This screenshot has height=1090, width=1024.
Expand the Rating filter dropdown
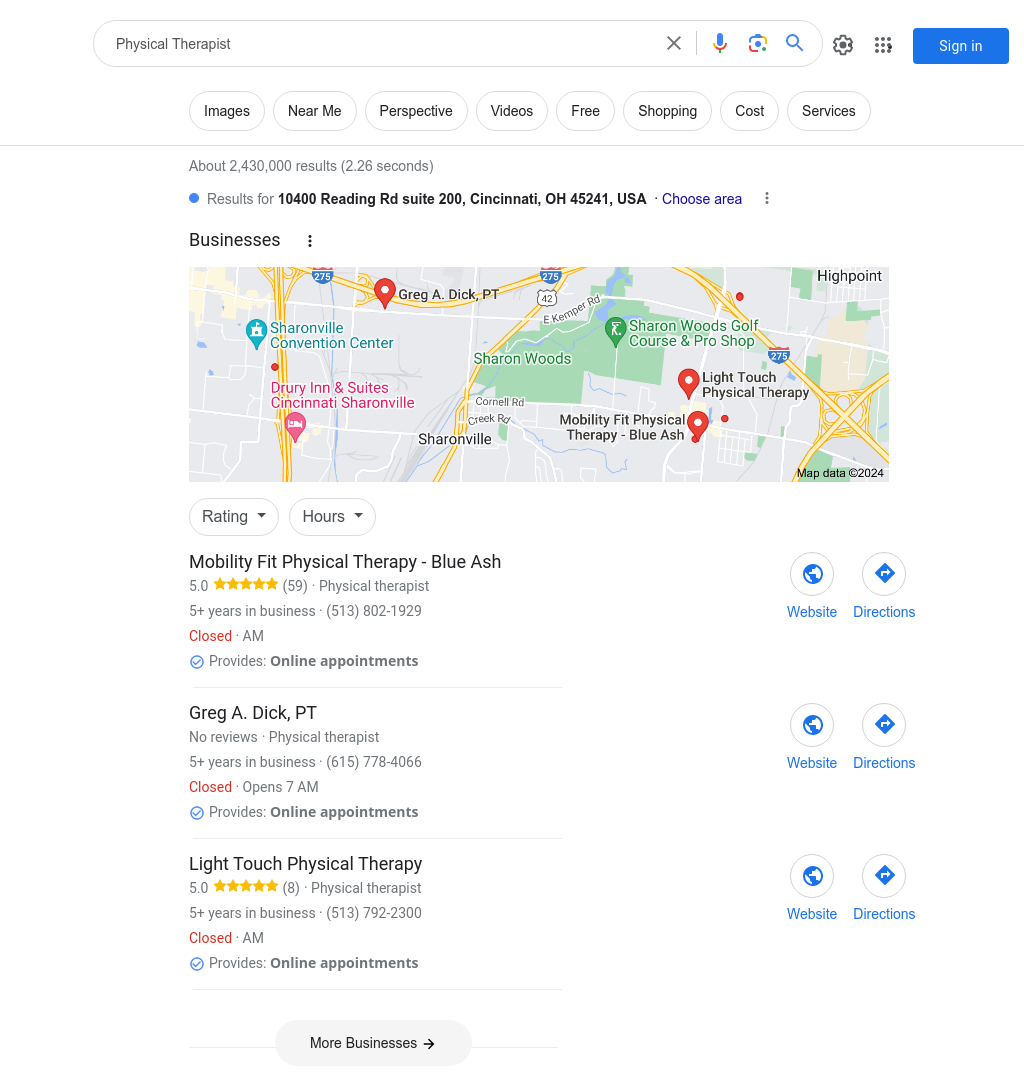pyautogui.click(x=234, y=516)
